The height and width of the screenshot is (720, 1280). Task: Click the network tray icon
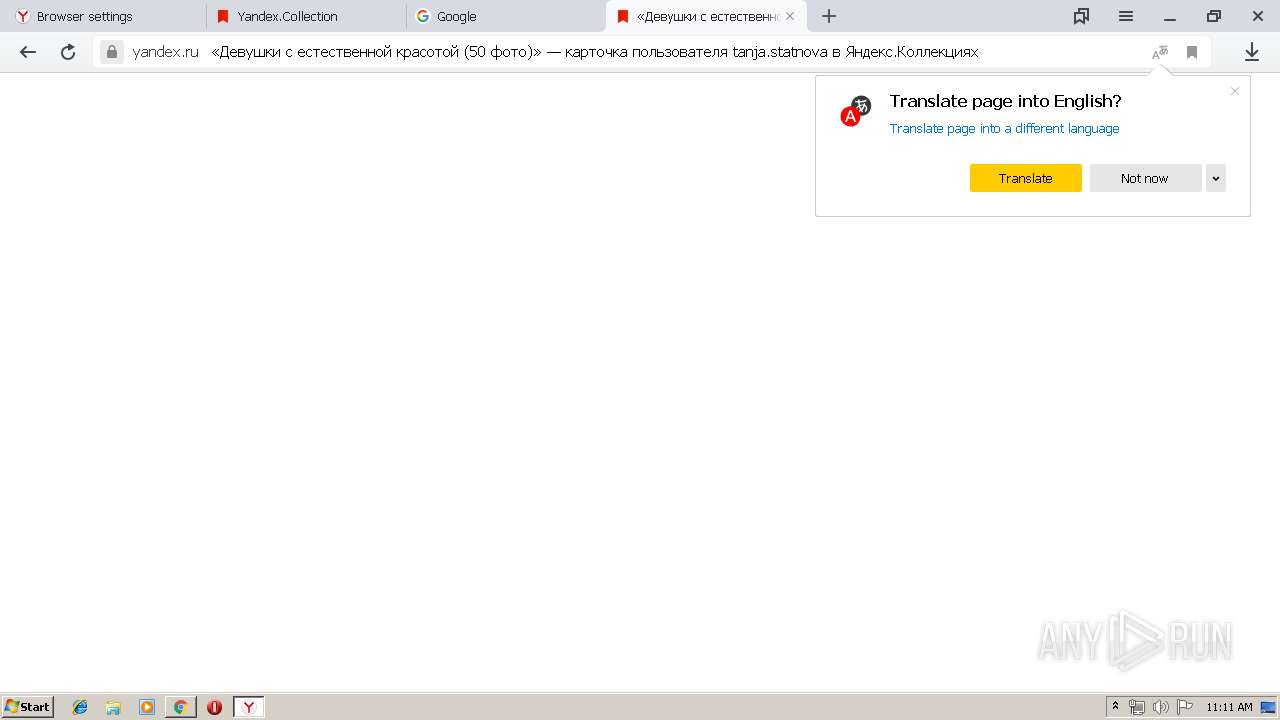coord(1137,707)
